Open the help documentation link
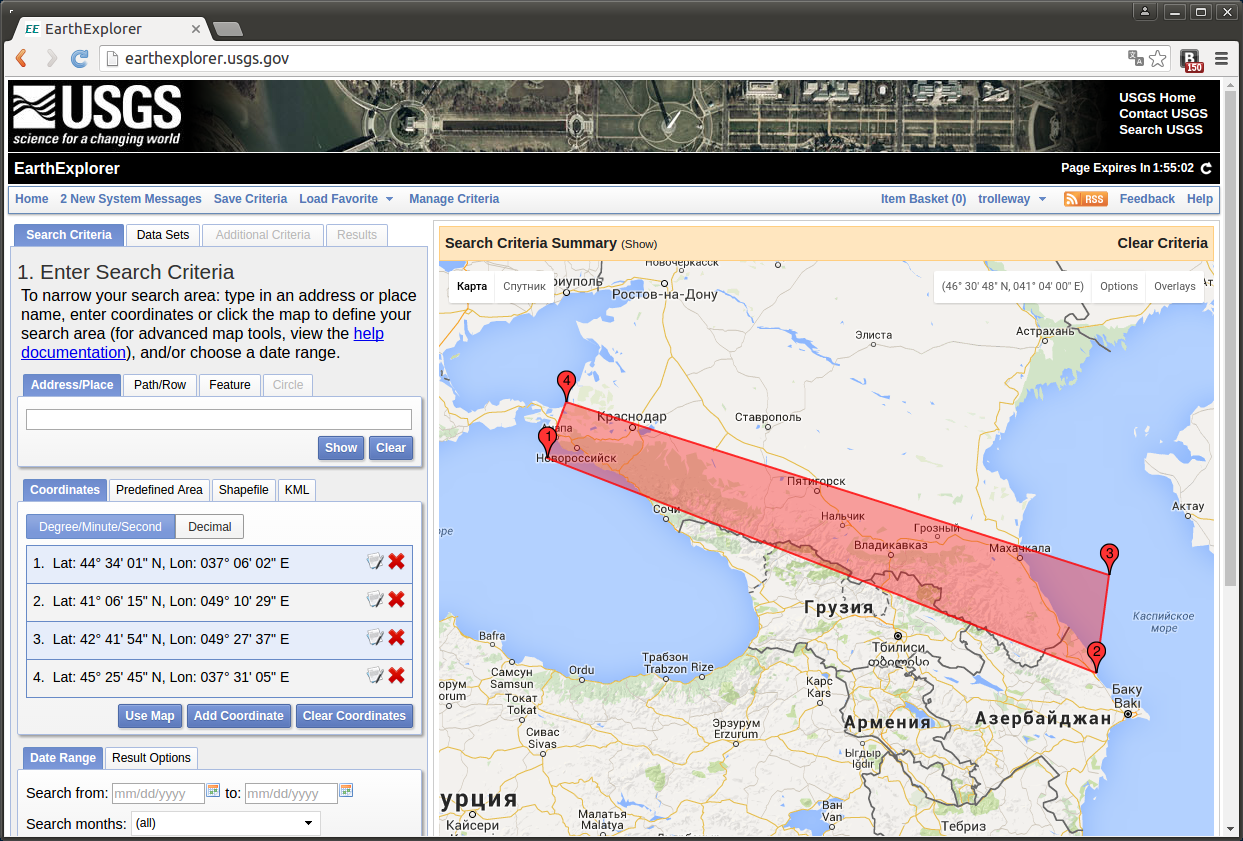The height and width of the screenshot is (841, 1243). [202, 343]
